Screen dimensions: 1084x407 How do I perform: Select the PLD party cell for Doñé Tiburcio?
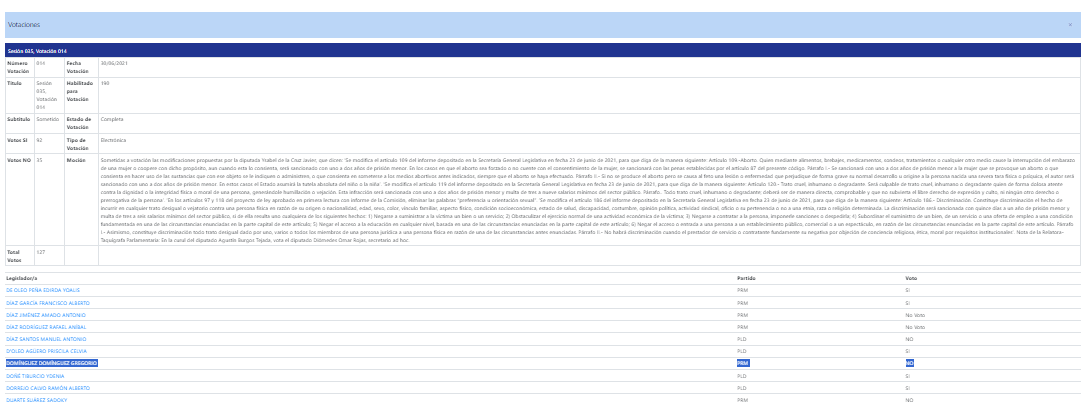[742, 376]
